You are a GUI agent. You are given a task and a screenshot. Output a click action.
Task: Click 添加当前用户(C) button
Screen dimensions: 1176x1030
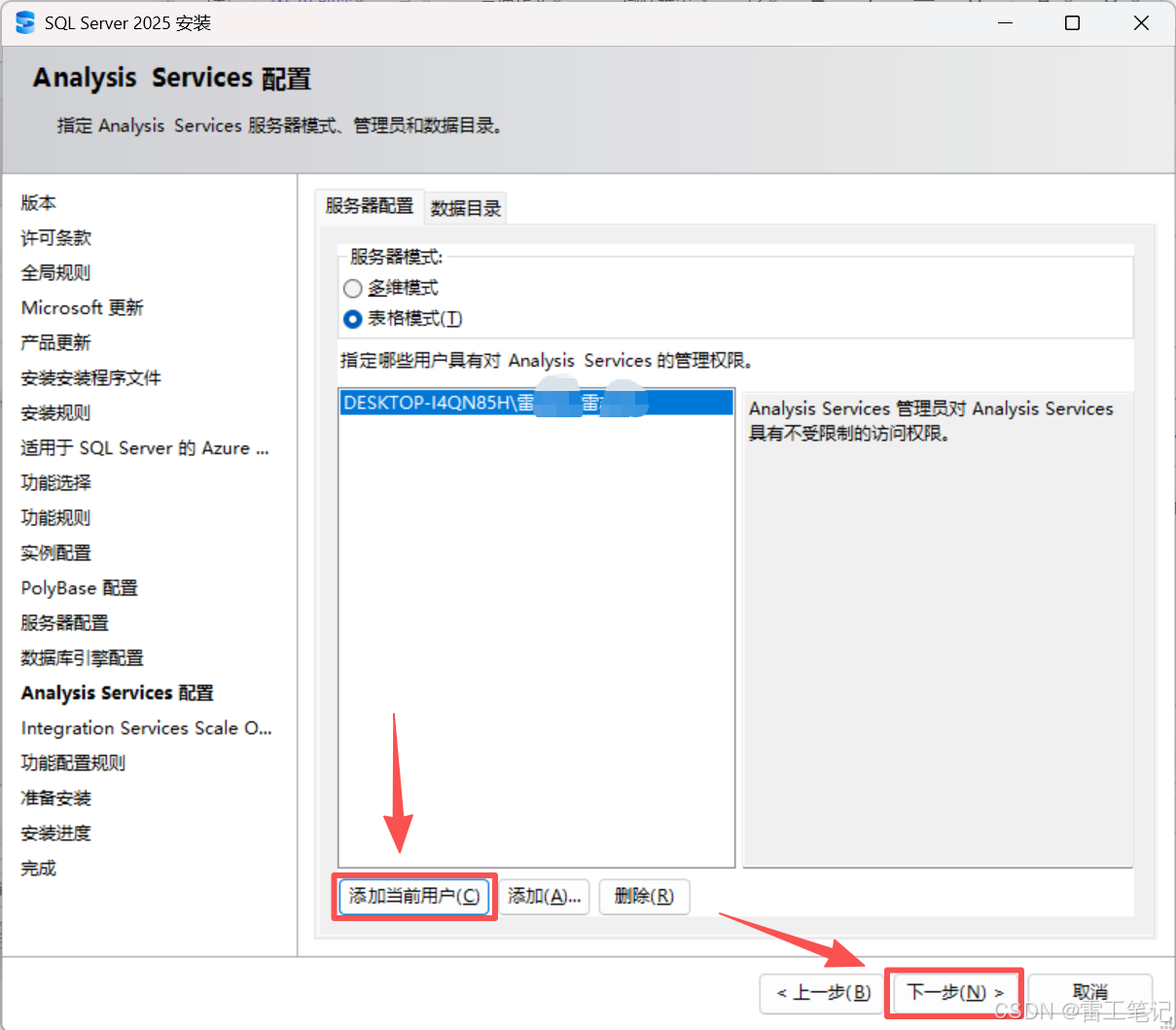(414, 896)
